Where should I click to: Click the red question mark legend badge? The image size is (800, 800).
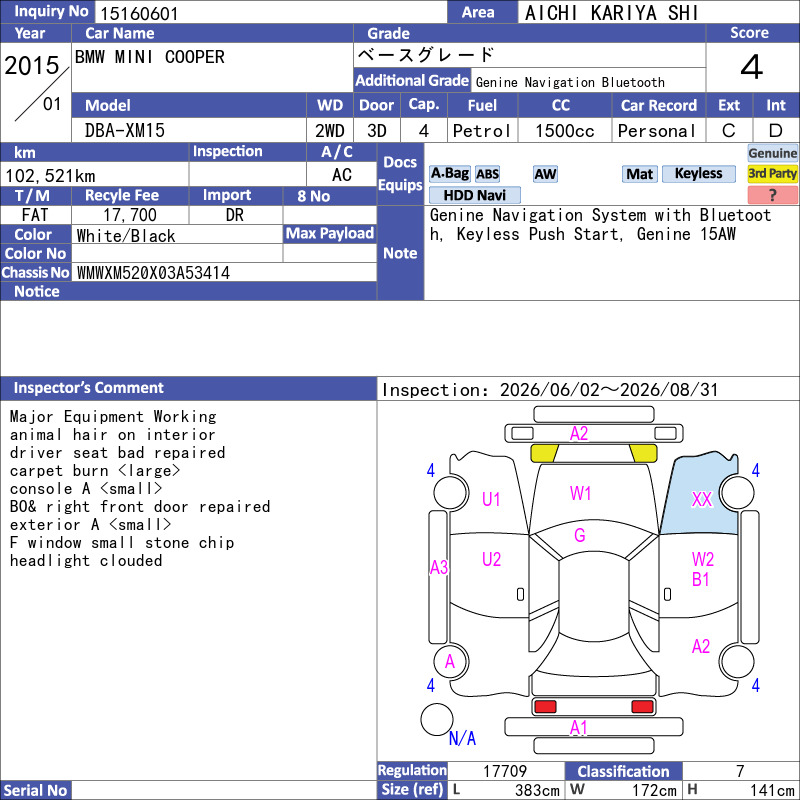coord(772,195)
